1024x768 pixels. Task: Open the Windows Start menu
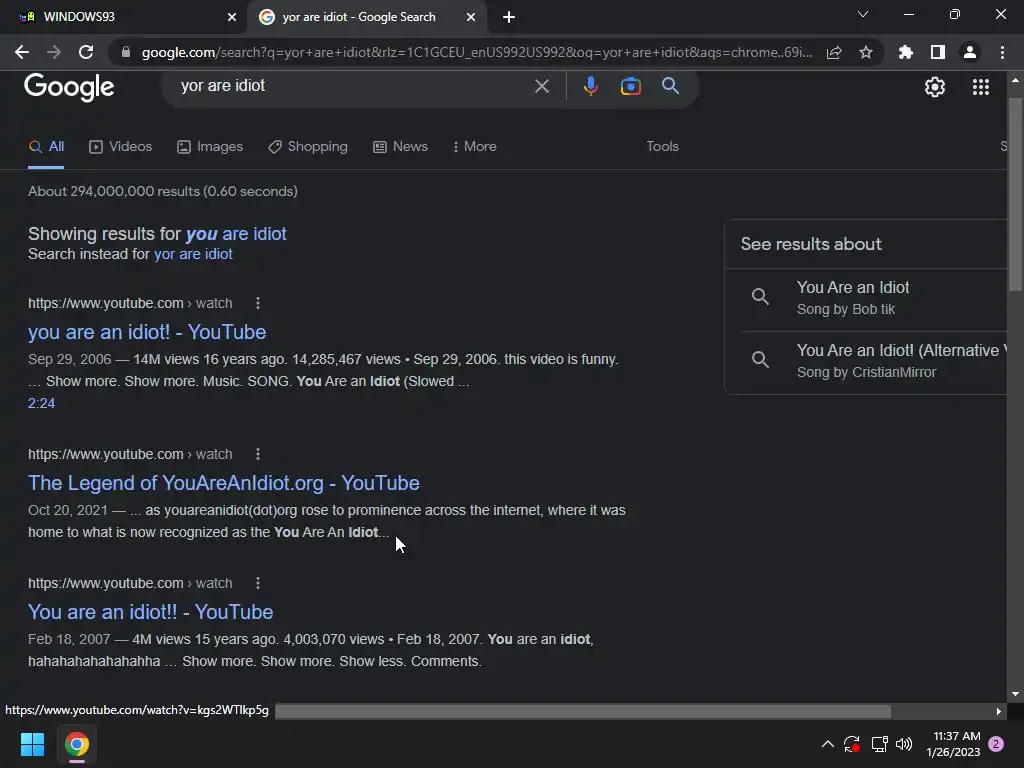32,744
